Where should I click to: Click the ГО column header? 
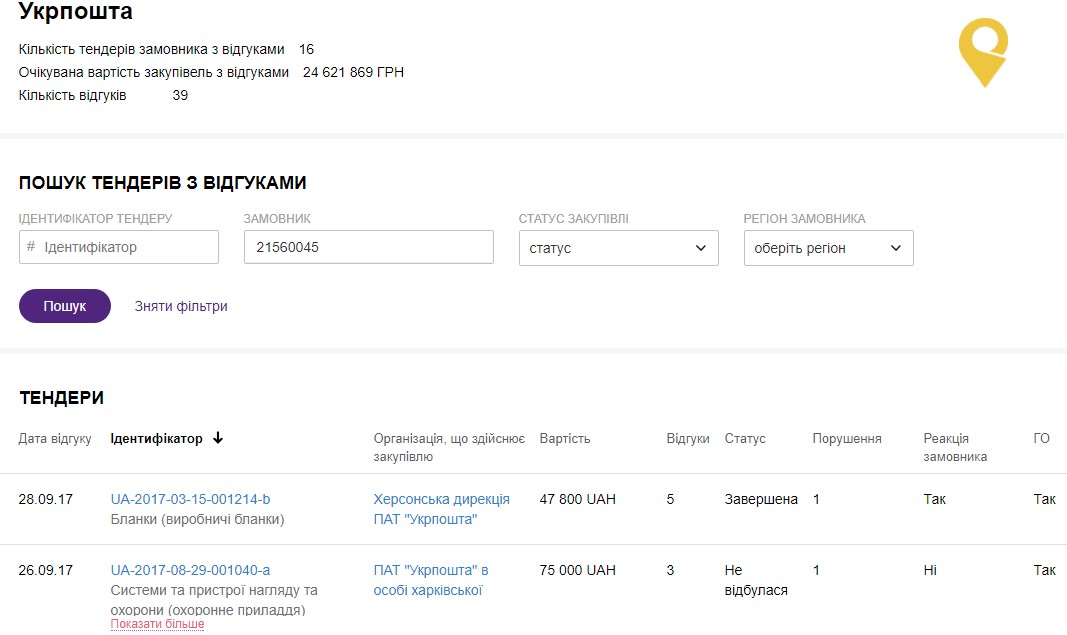tap(1042, 438)
